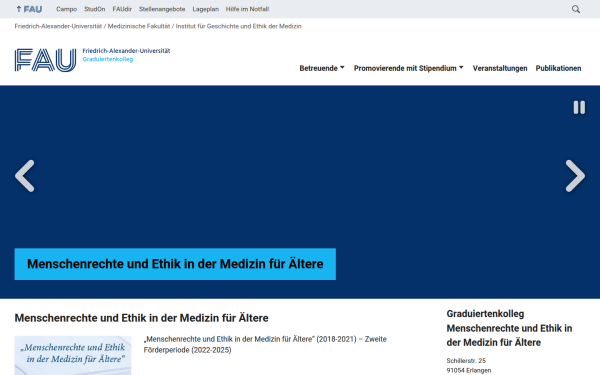Open the FAU home link with arrow
This screenshot has height=375, width=600.
[29, 9]
